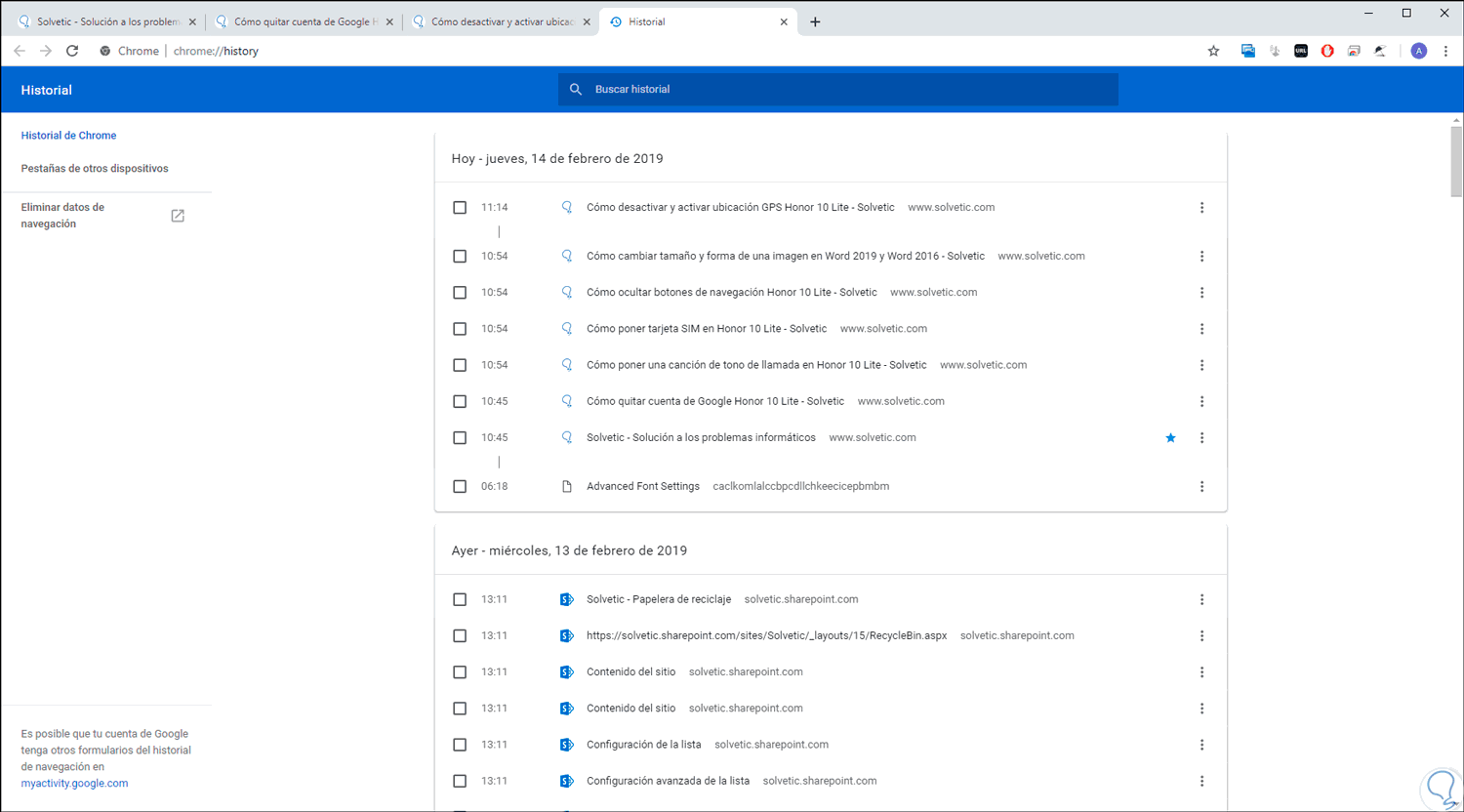Click the SharePoint favicon beside Configuración de la lista
The width and height of the screenshot is (1464, 812).
(x=566, y=745)
